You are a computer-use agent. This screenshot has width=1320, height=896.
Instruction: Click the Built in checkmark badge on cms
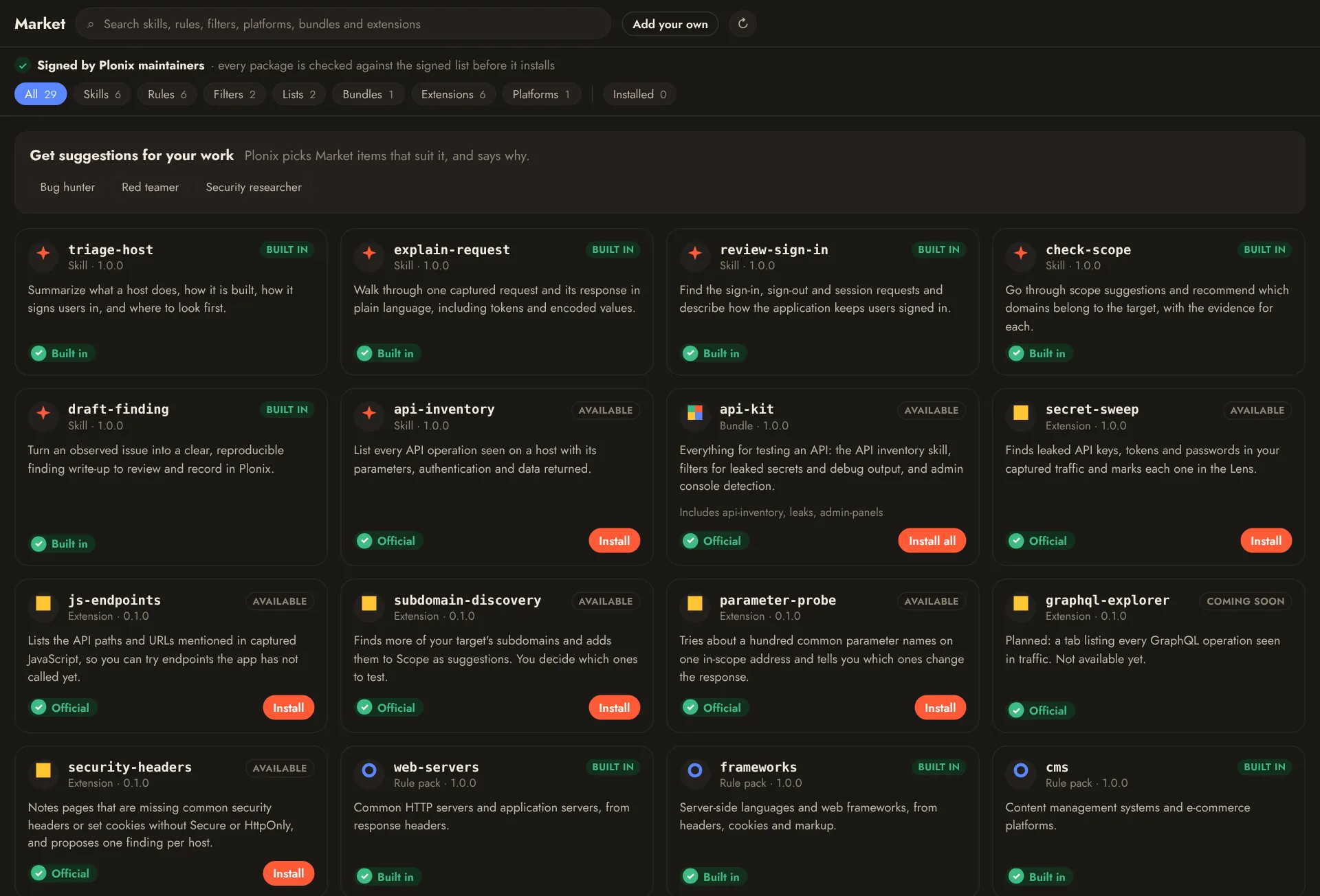point(1039,877)
